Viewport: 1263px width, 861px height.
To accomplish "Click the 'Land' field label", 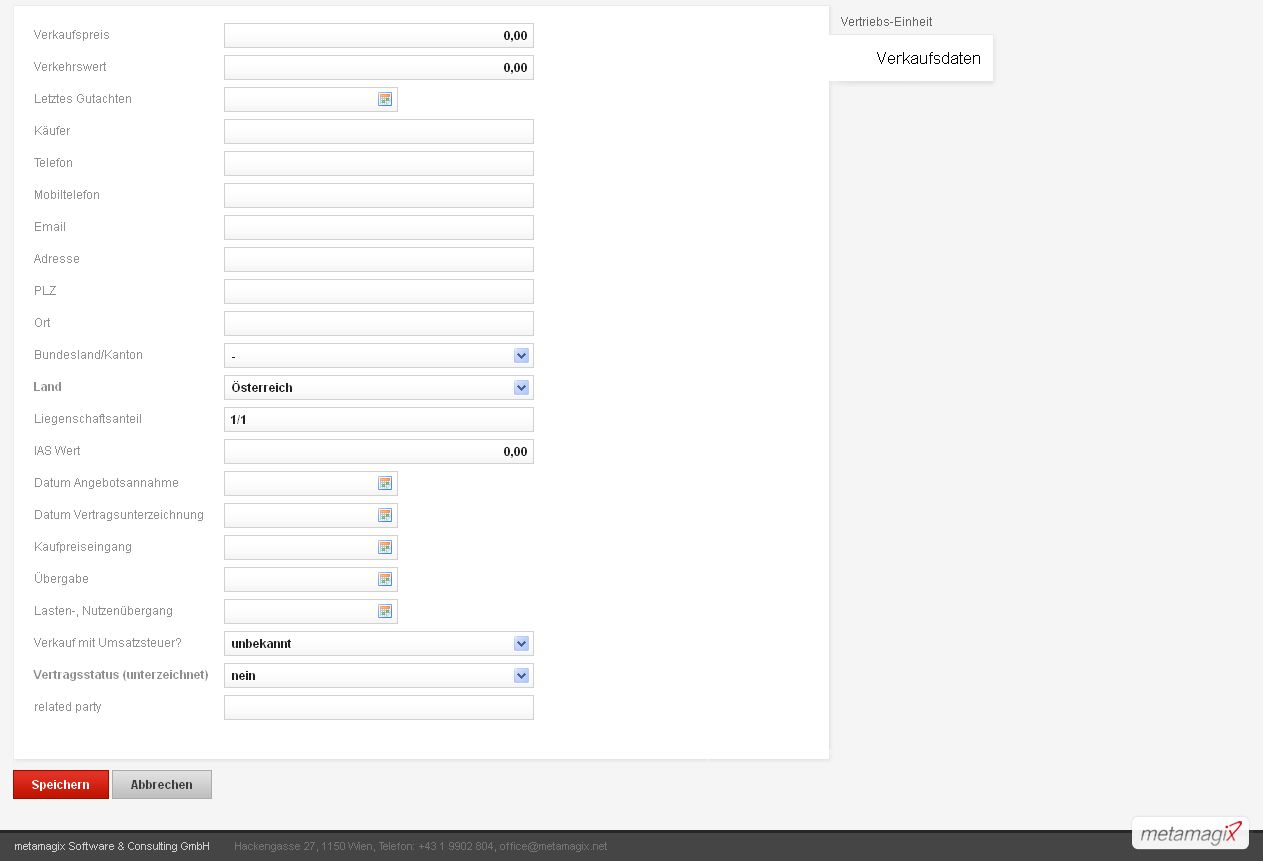I will (48, 387).
